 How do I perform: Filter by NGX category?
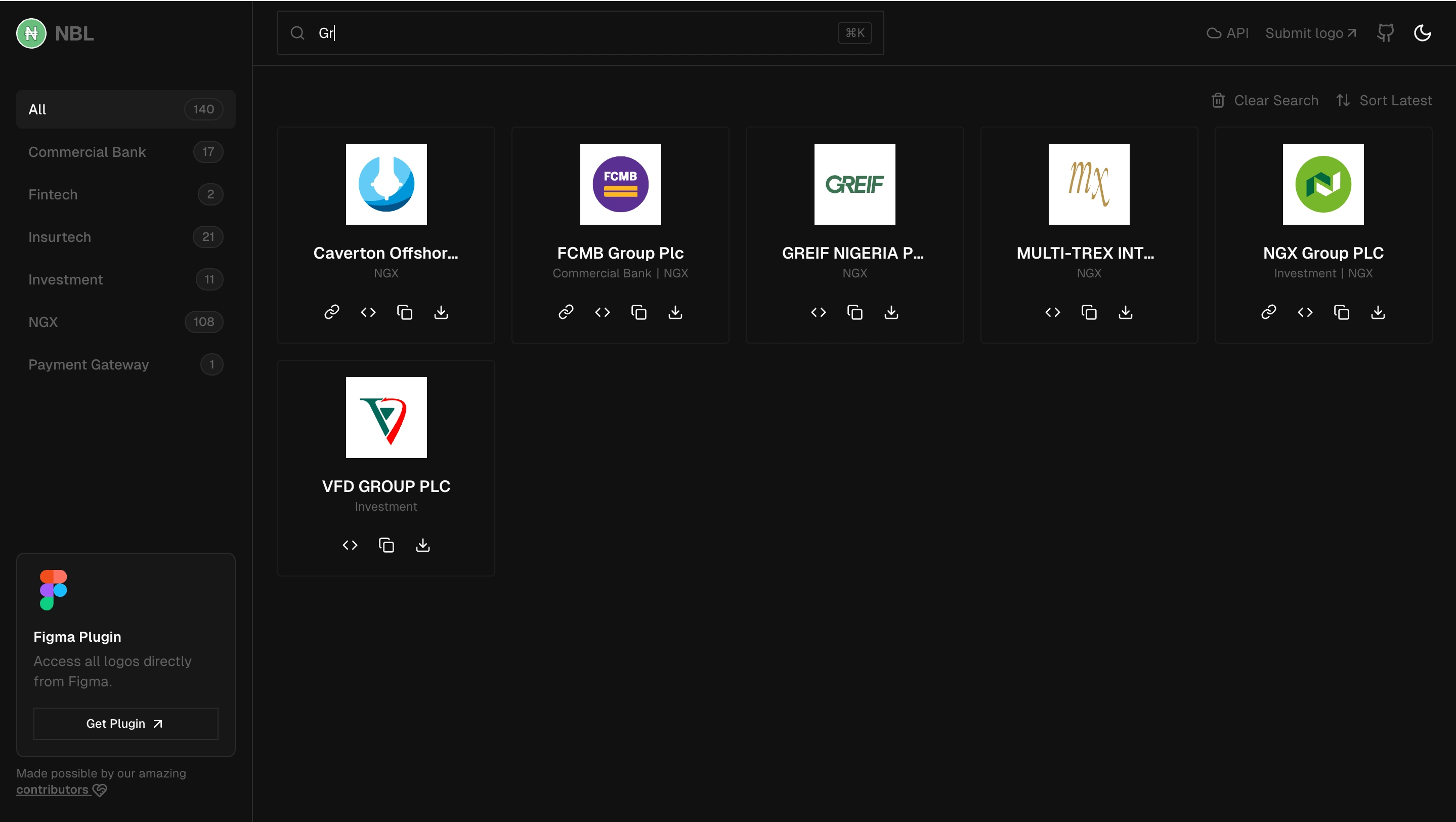click(125, 322)
